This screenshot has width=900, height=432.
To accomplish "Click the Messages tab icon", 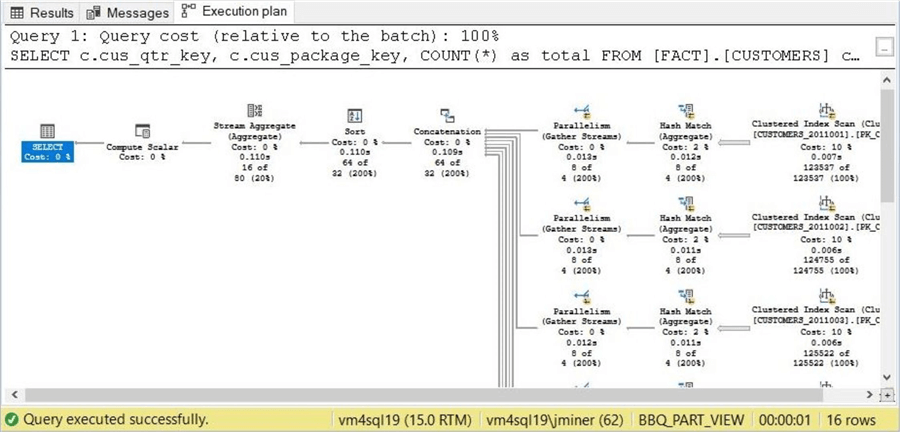I will point(94,13).
